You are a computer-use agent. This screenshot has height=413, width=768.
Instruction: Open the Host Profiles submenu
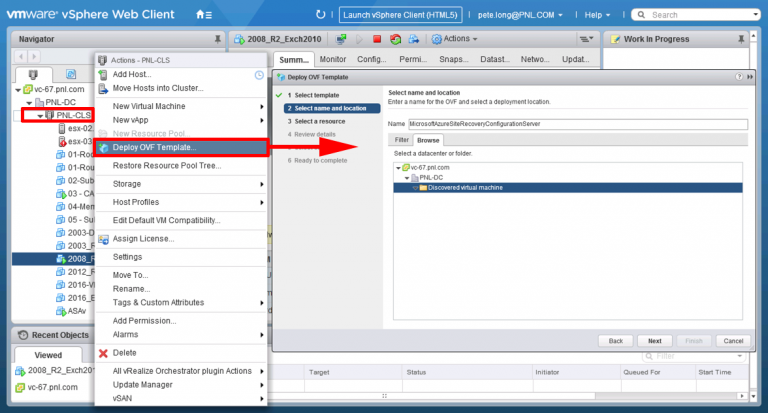coord(181,202)
